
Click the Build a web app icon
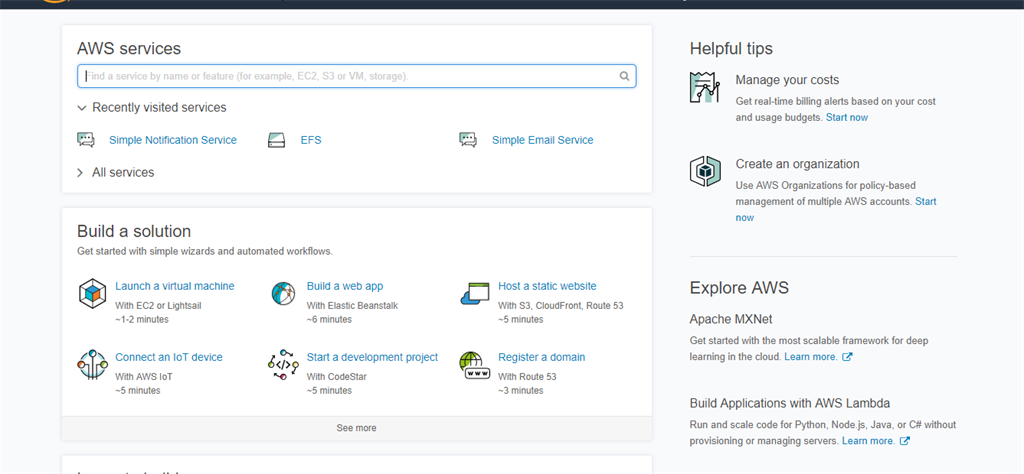pyautogui.click(x=284, y=294)
